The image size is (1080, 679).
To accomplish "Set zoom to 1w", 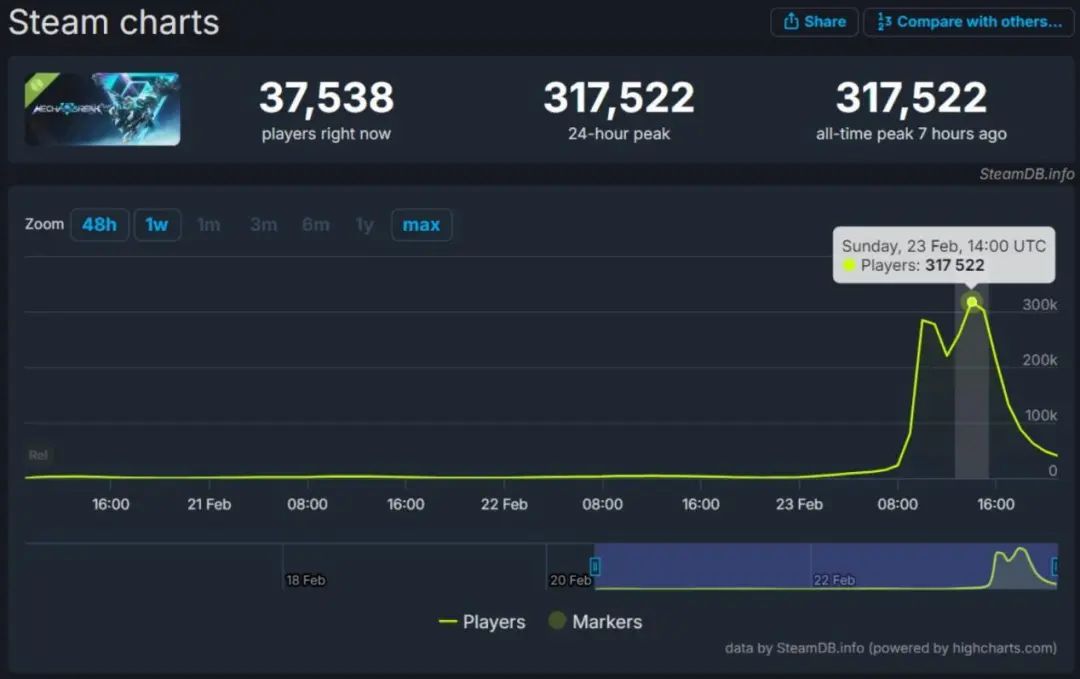I will click(157, 224).
